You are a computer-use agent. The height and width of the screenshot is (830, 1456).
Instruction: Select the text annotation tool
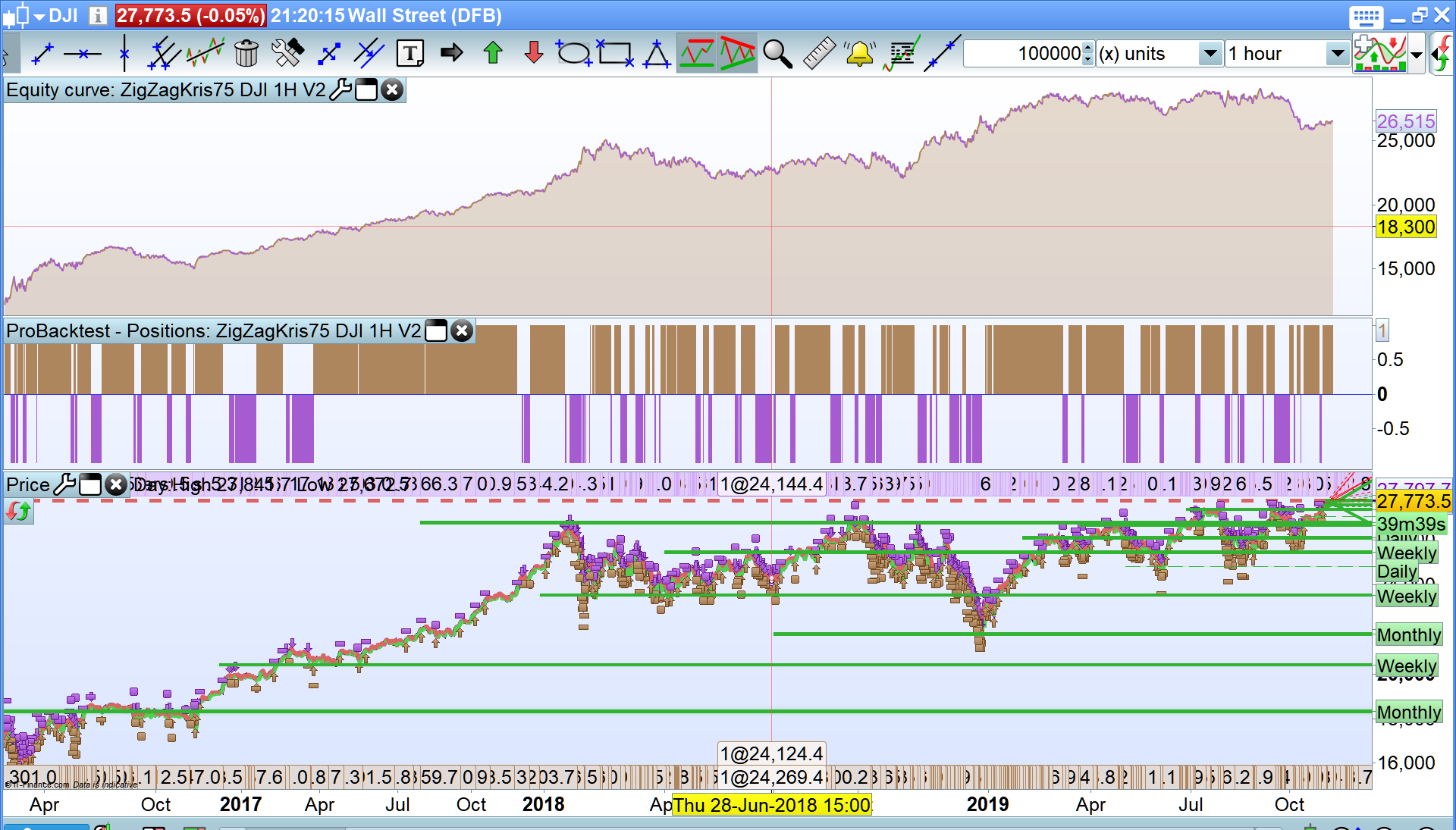coord(410,54)
